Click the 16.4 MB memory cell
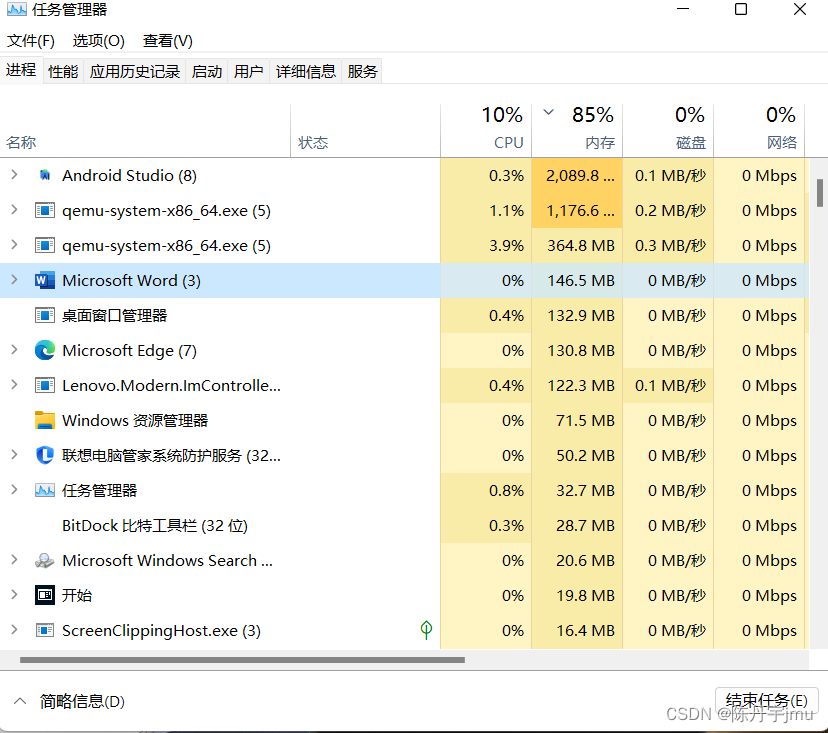Image resolution: width=828 pixels, height=733 pixels. (577, 630)
